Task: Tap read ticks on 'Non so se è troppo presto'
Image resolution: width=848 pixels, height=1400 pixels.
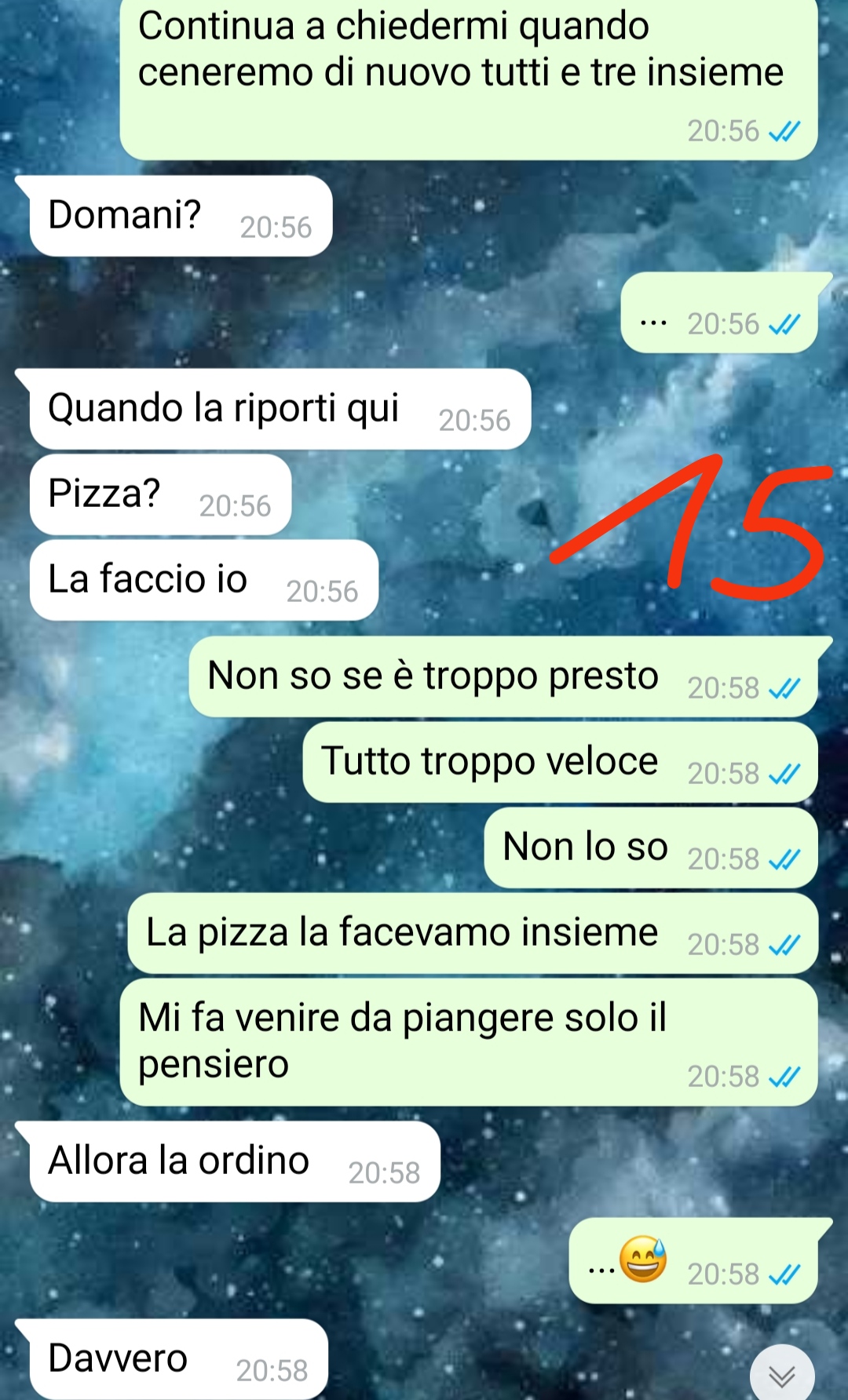Action: [784, 689]
